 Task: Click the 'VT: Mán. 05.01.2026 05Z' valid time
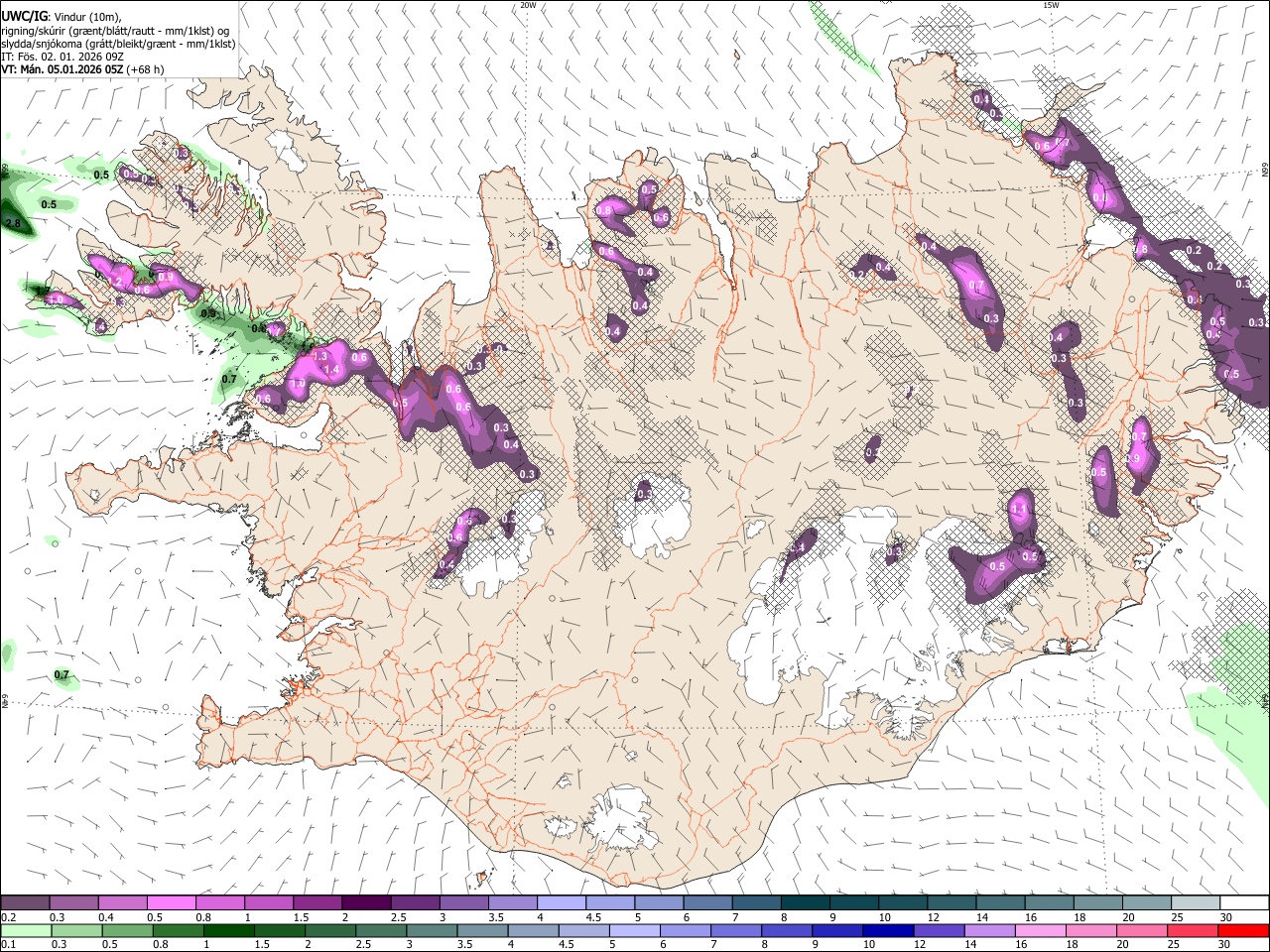(62, 69)
